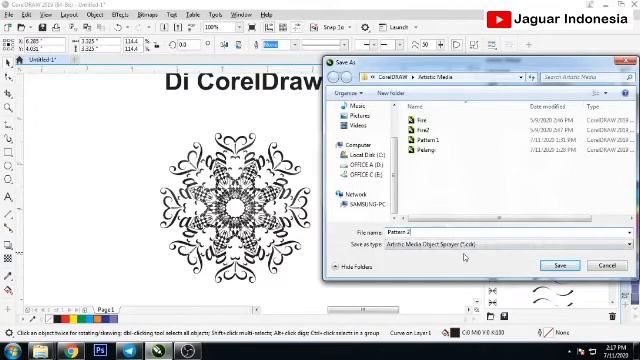Click the New document toolbar icon
The height and width of the screenshot is (360, 640).
click(8, 27)
